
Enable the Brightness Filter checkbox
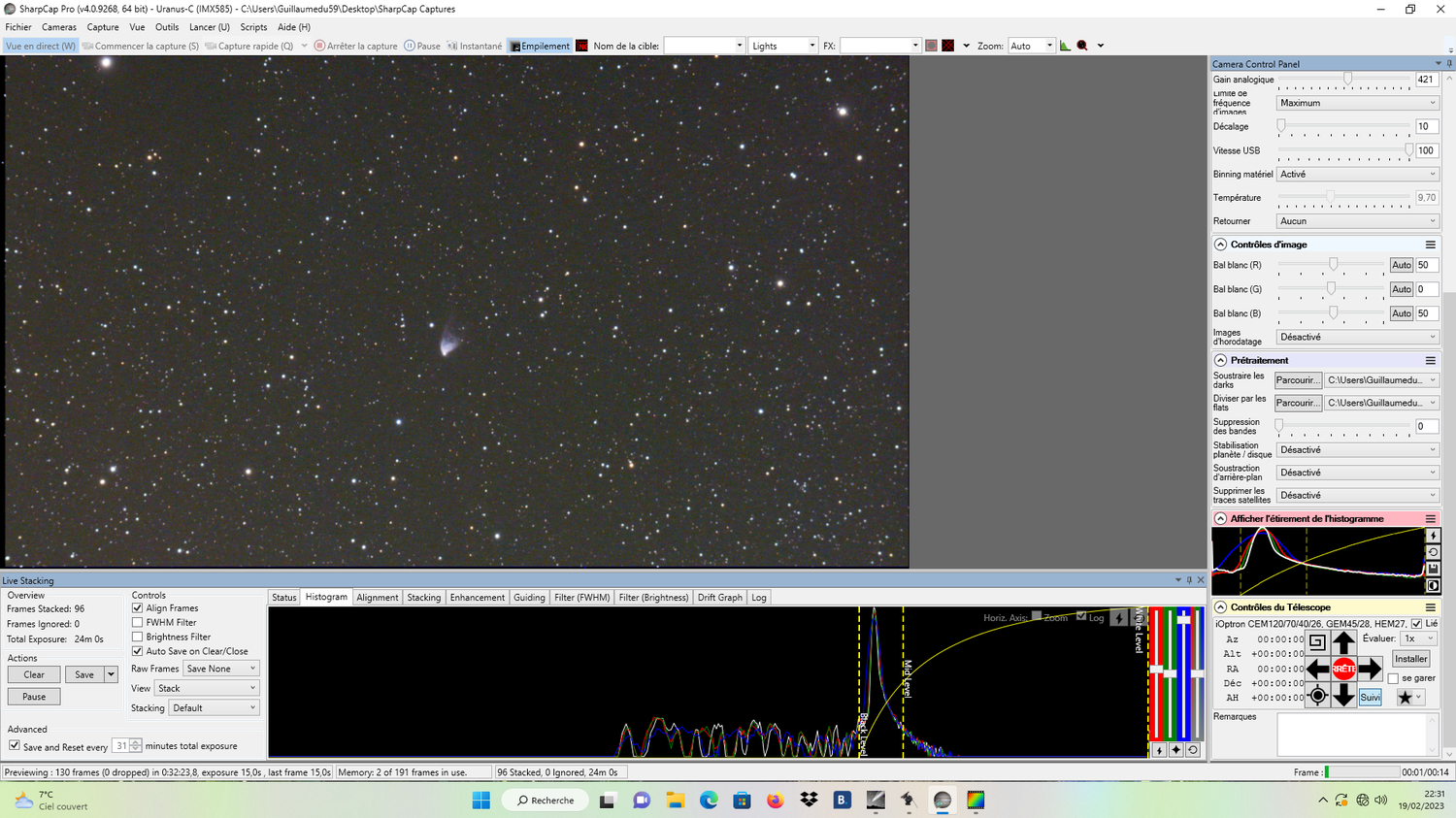pyautogui.click(x=137, y=638)
